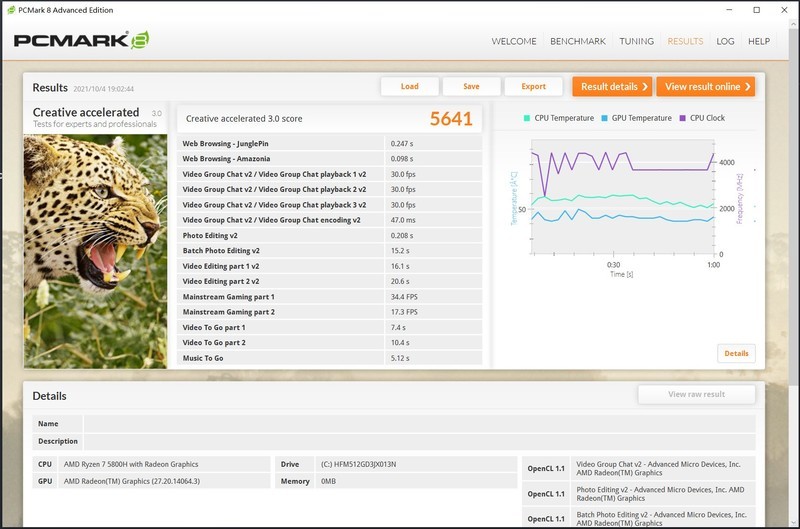Toggle the GPU Temperature legend marker
The width and height of the screenshot is (800, 529).
pos(604,118)
